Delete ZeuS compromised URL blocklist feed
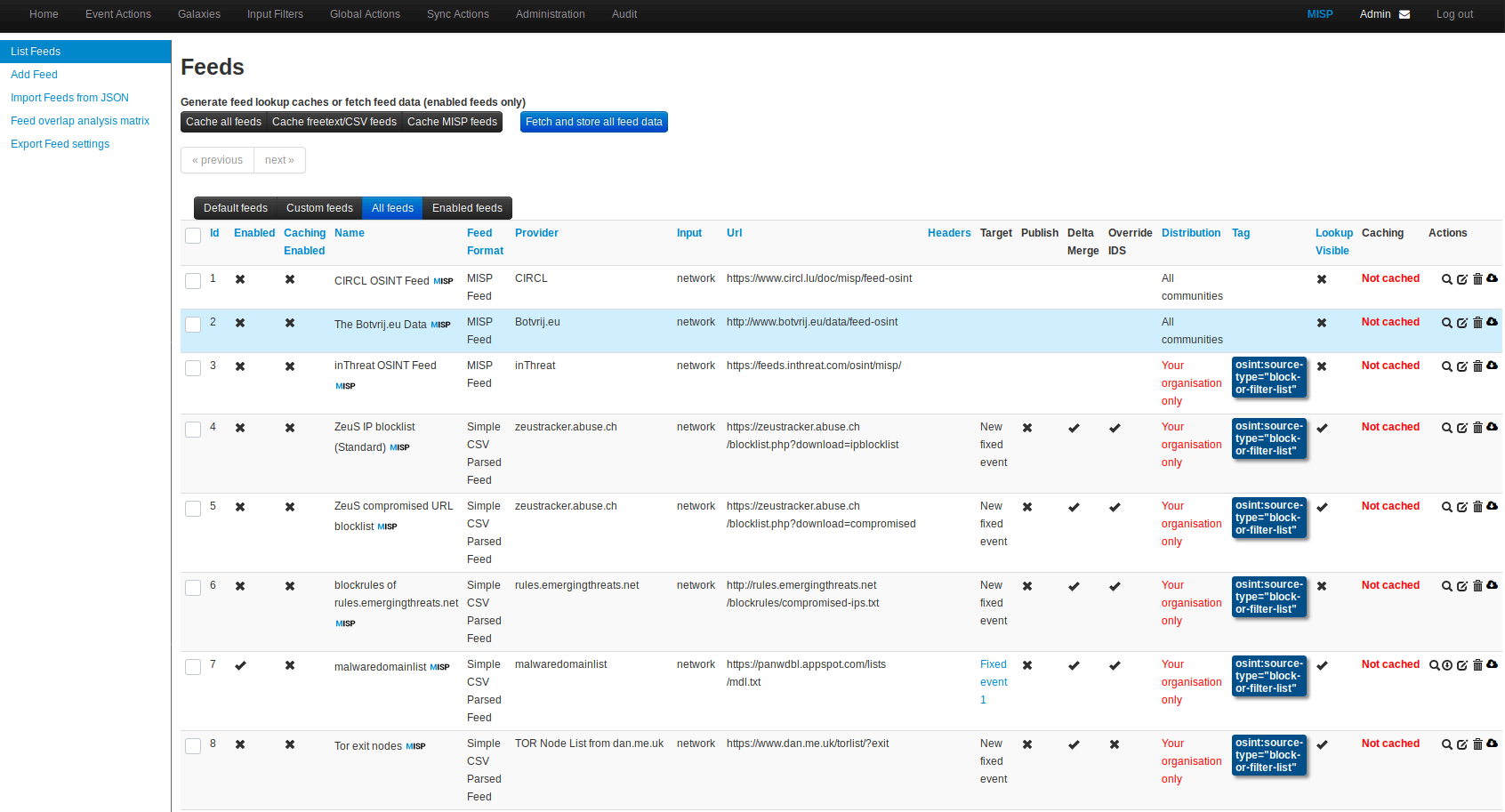1505x812 pixels. click(1477, 507)
